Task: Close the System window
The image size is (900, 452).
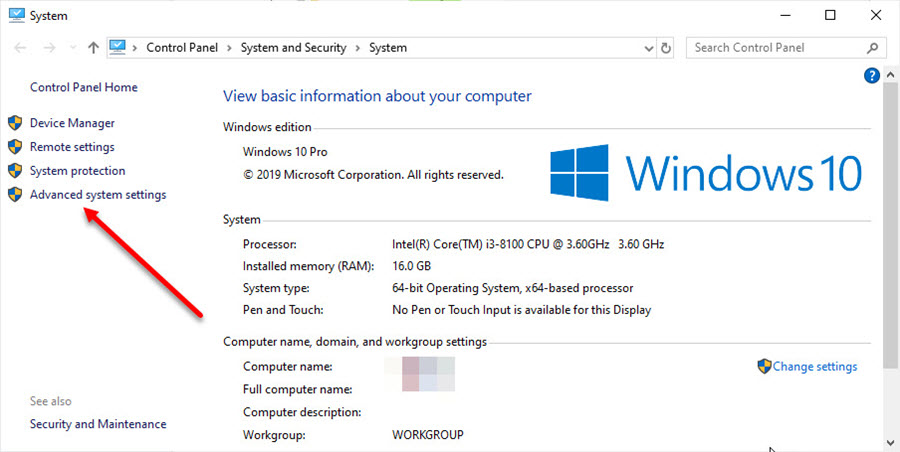Action: pos(876,16)
